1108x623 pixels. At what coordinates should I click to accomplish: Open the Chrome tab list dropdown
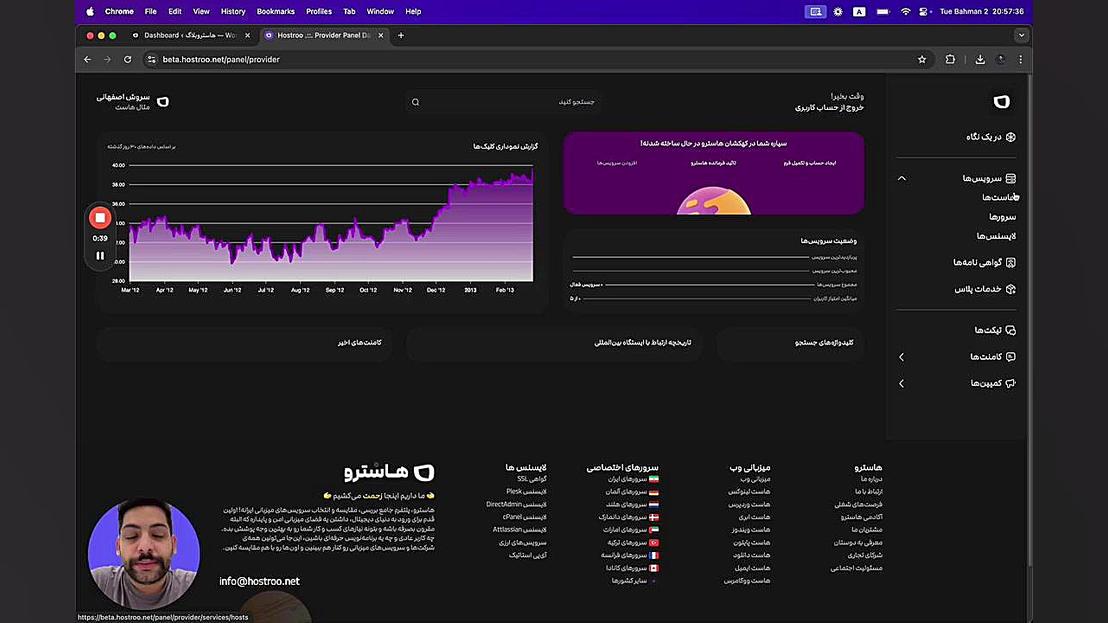1021,35
